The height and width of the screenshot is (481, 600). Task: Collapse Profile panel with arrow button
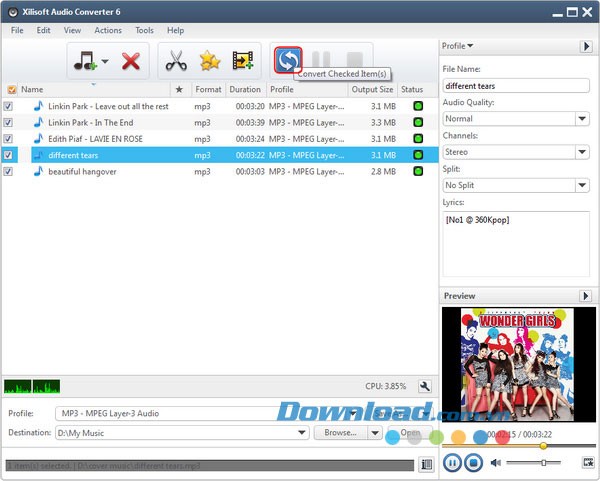[586, 46]
